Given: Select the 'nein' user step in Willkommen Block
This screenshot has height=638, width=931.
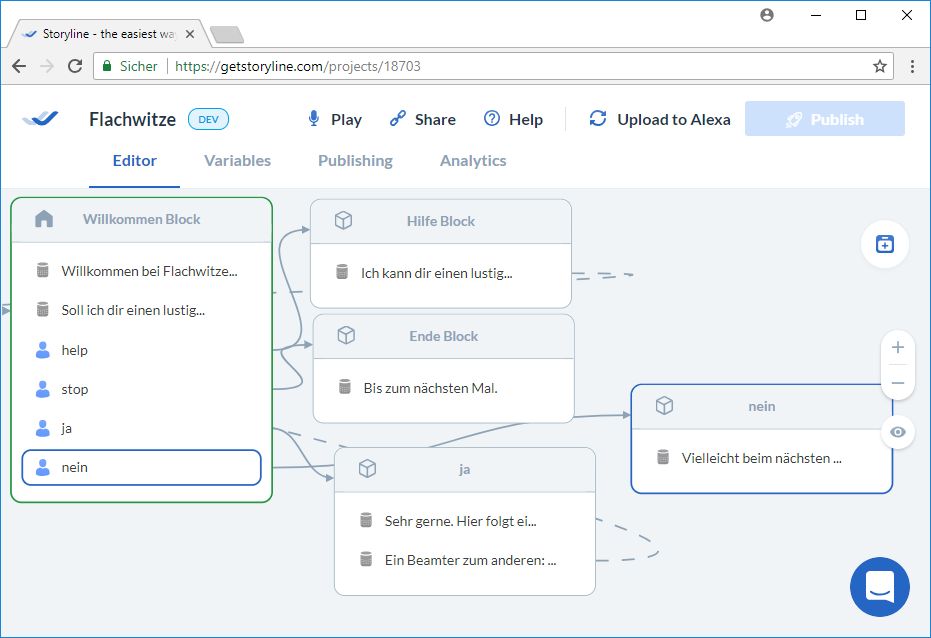Looking at the screenshot, I should [141, 467].
